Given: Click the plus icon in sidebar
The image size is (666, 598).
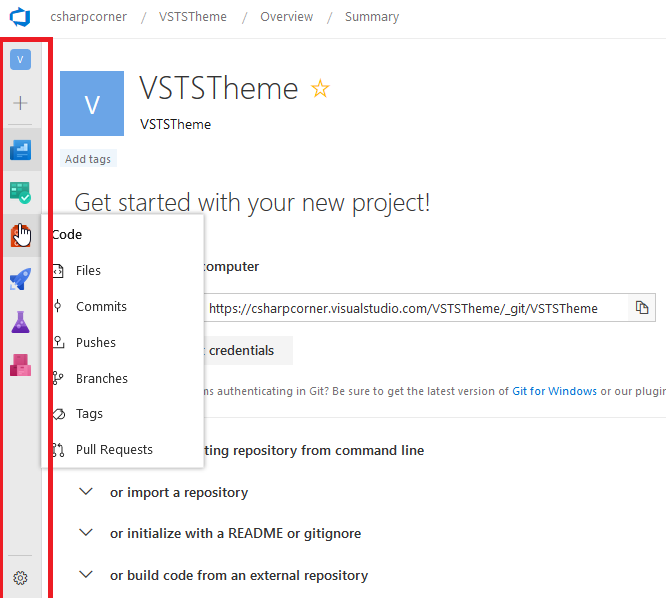Looking at the screenshot, I should (21, 103).
